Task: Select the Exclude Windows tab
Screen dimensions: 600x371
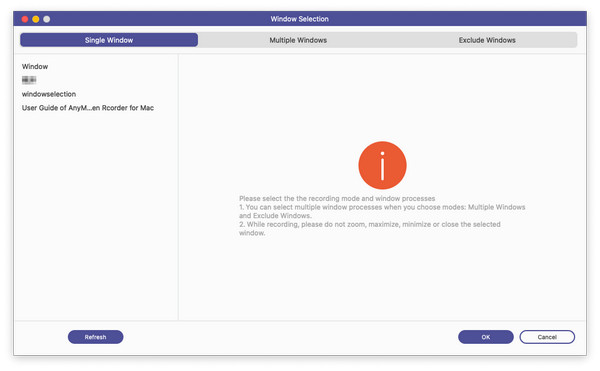Action: pos(487,40)
